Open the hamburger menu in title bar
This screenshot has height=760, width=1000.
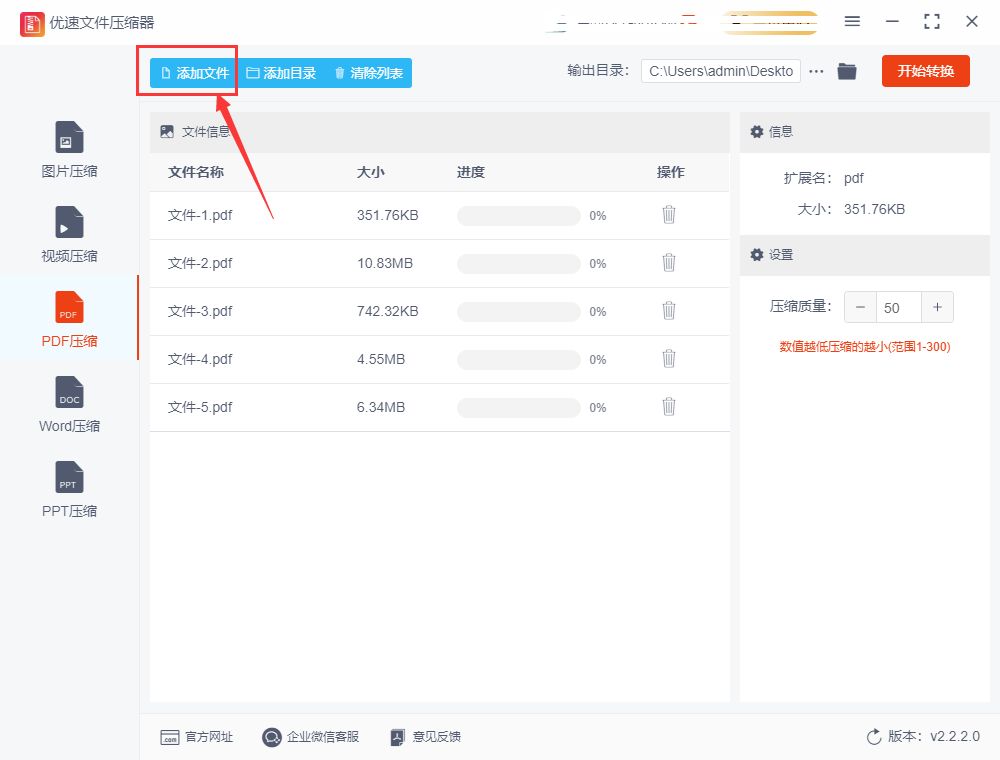(x=852, y=22)
